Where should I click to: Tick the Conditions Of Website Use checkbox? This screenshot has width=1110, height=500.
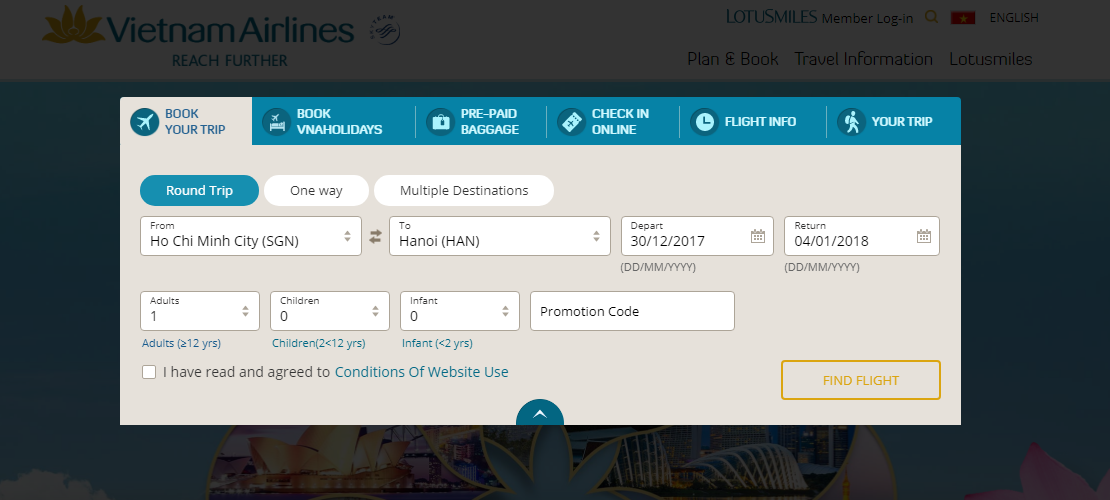point(149,373)
